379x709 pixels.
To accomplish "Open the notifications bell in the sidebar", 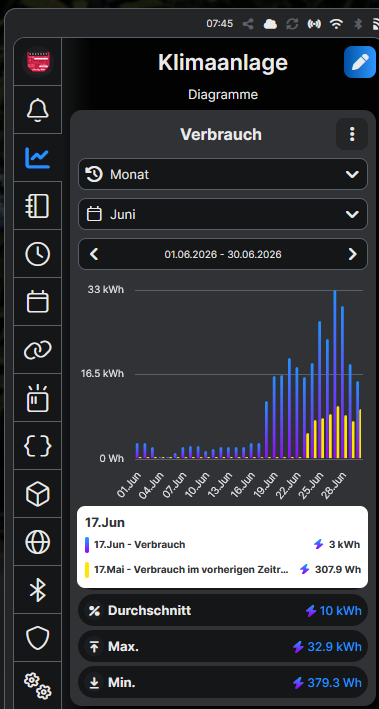I will (x=38, y=110).
